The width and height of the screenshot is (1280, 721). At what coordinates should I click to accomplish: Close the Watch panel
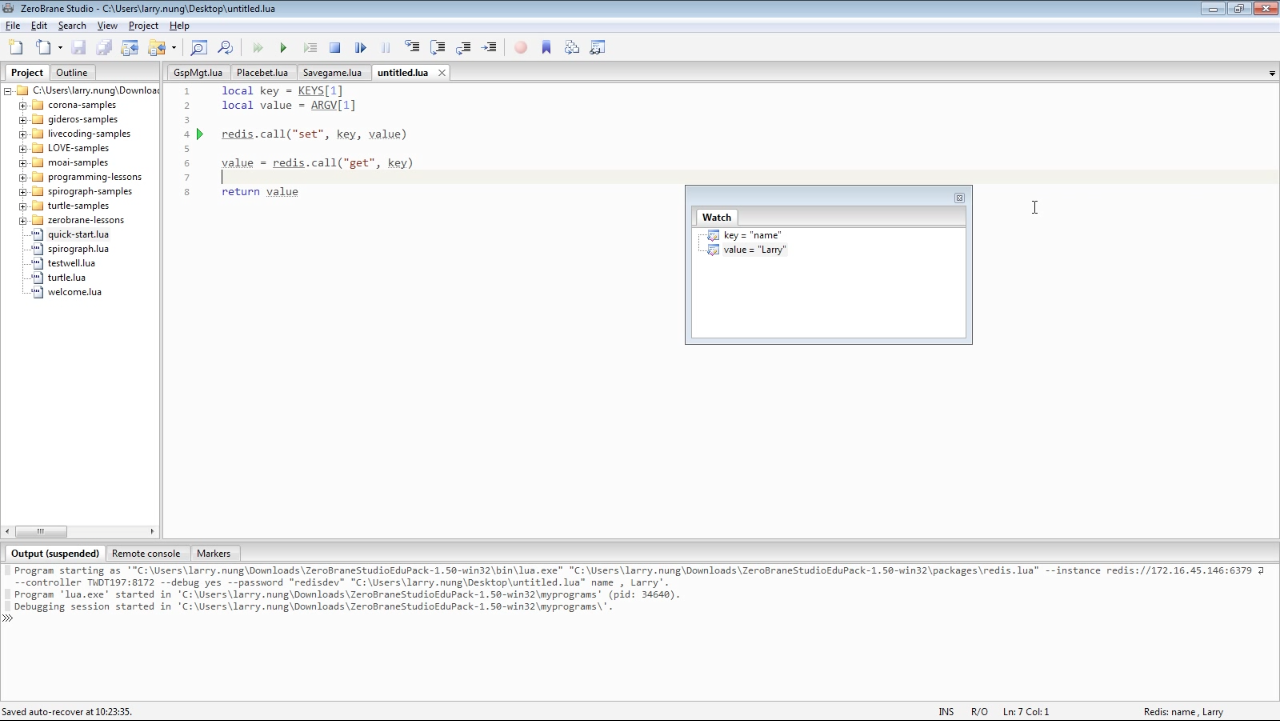959,198
